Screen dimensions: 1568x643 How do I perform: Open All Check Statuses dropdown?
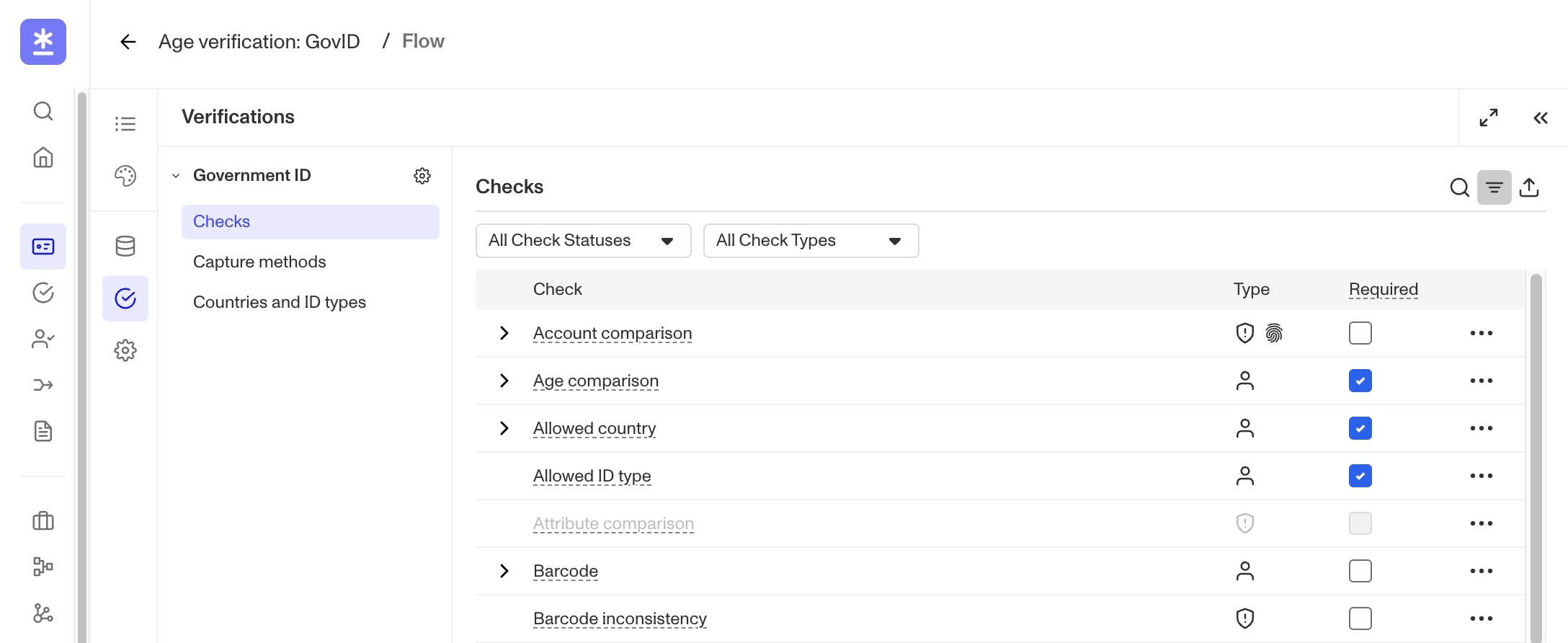(x=583, y=241)
